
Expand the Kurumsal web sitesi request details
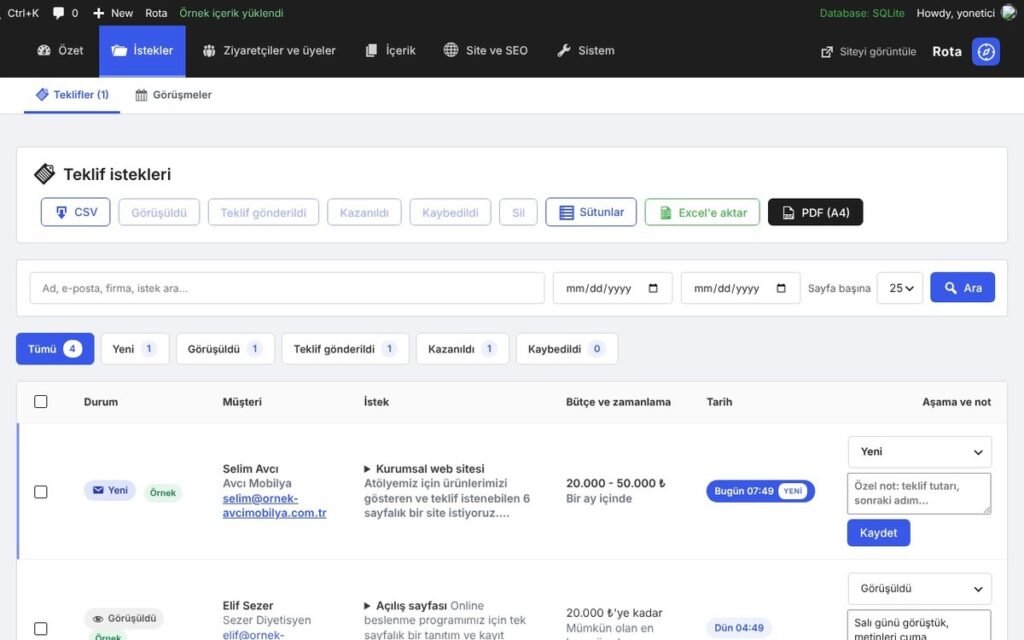click(367, 469)
